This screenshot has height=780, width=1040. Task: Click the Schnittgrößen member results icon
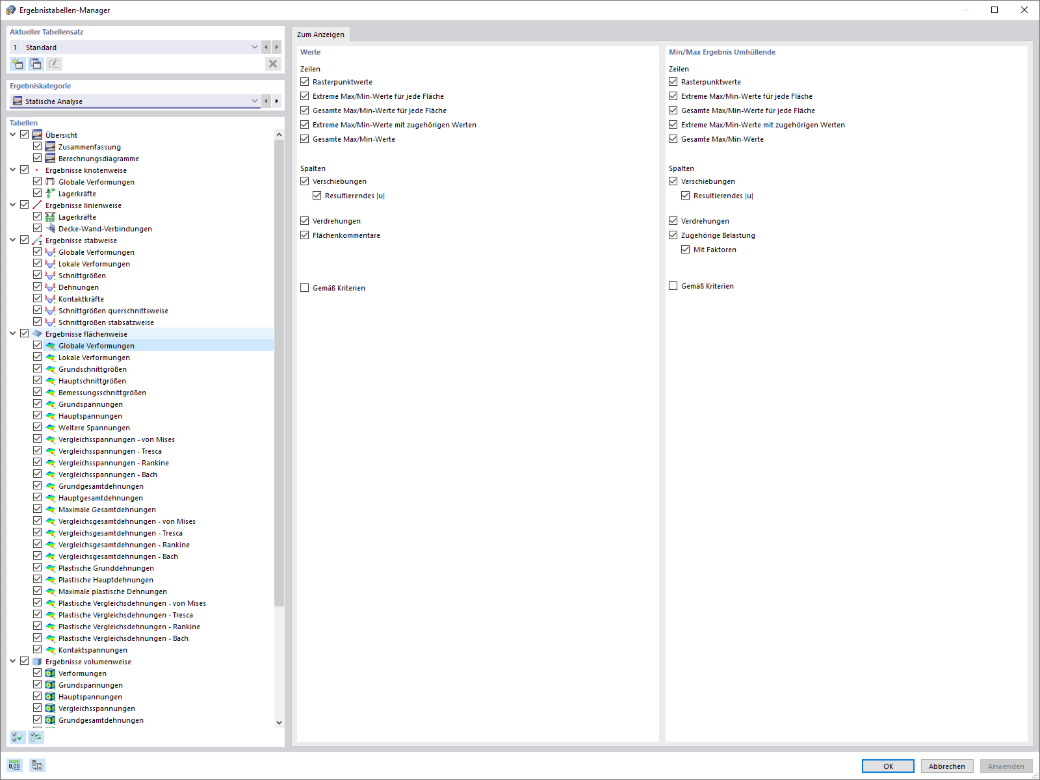tap(50, 275)
